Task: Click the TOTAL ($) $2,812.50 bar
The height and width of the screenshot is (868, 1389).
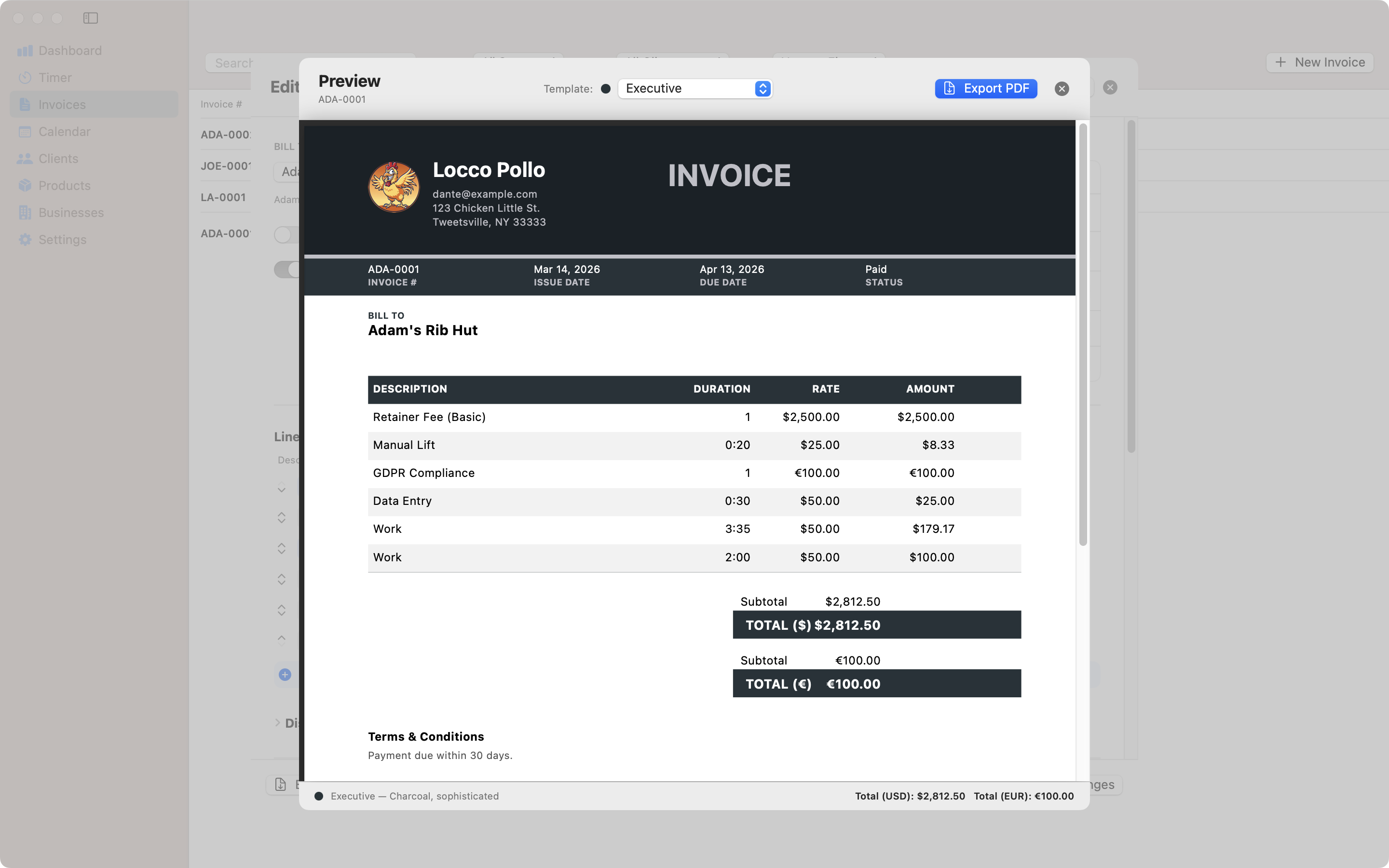Action: [877, 624]
